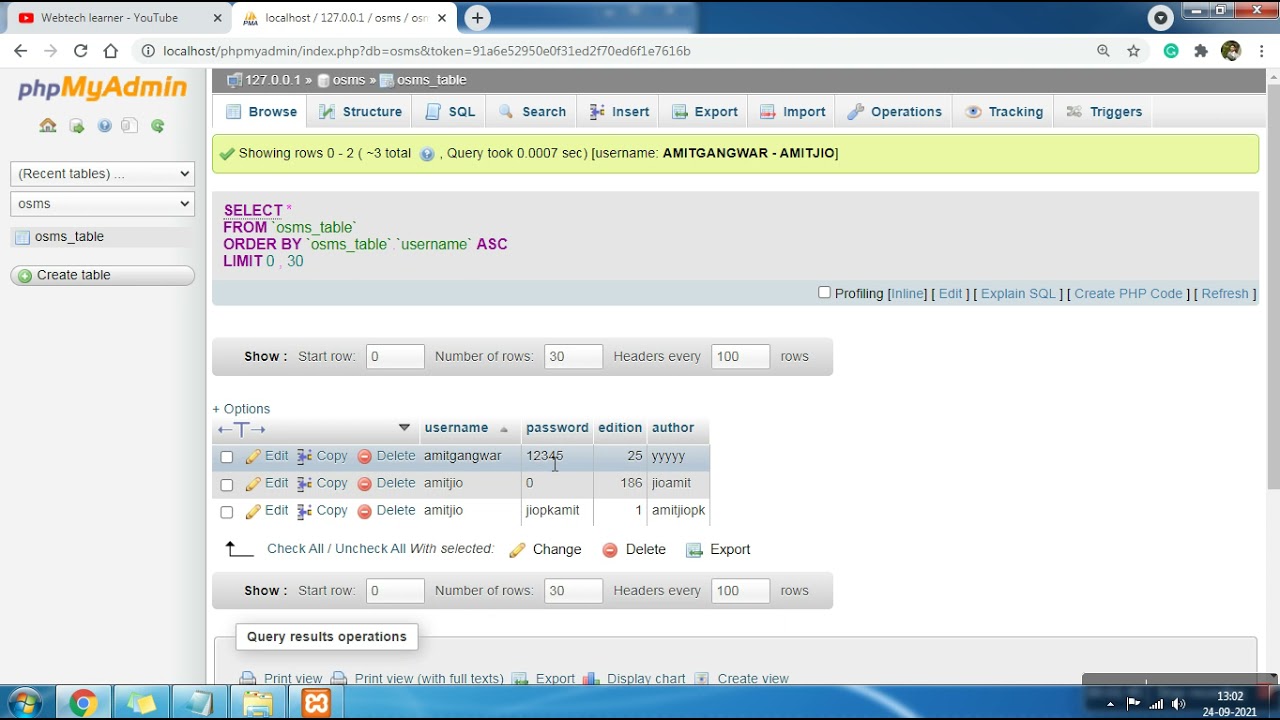Toggle the Profiling checkbox
Screen dimensions: 1280x720
824,293
